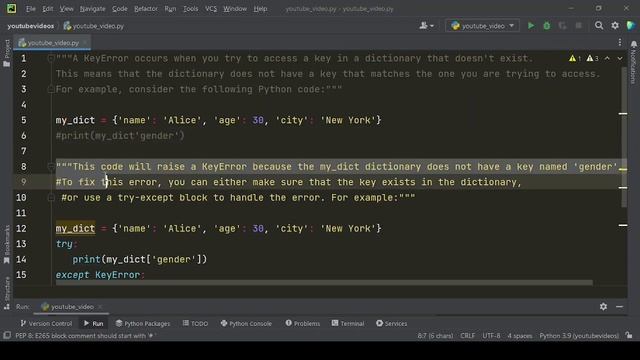This screenshot has width=640, height=360.
Task: Click Python 3.9 interpreter selector
Action: [579, 336]
